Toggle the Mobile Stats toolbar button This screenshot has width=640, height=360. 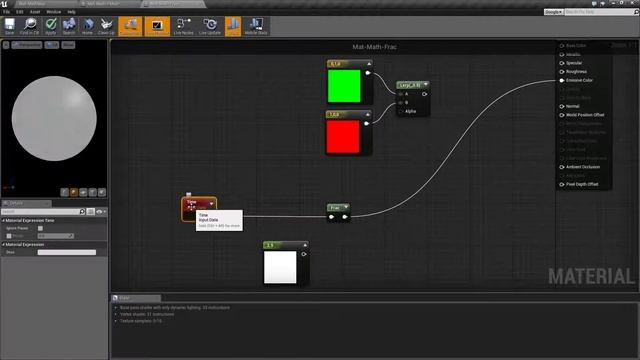[x=256, y=27]
